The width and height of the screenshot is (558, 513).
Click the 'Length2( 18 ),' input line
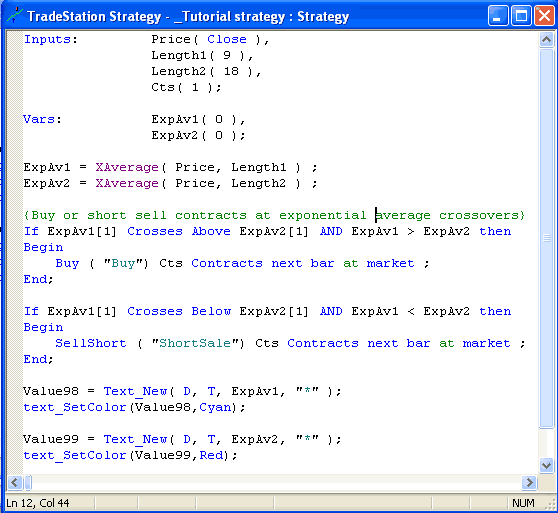tap(206, 72)
